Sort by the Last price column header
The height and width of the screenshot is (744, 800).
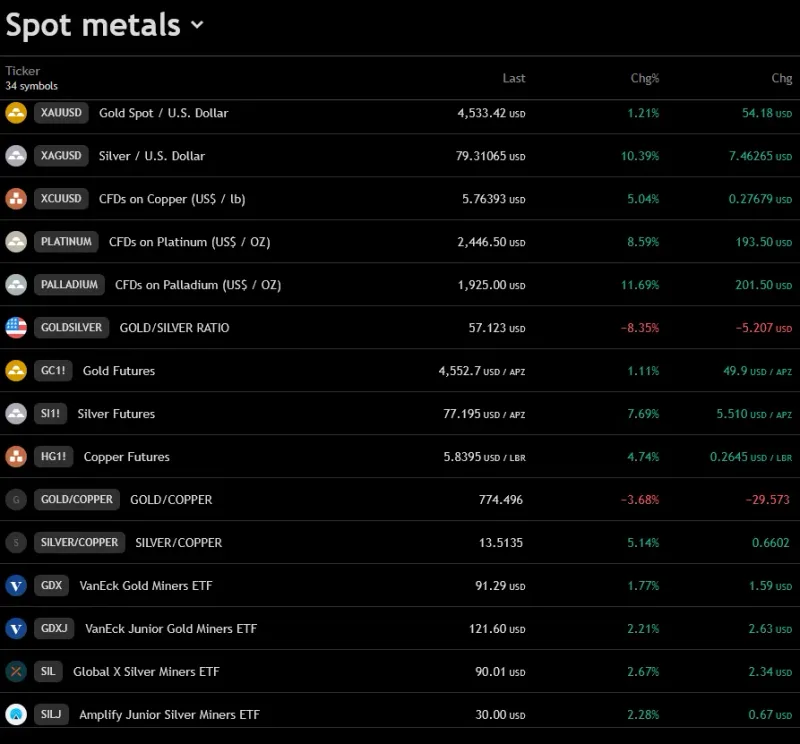coord(513,78)
